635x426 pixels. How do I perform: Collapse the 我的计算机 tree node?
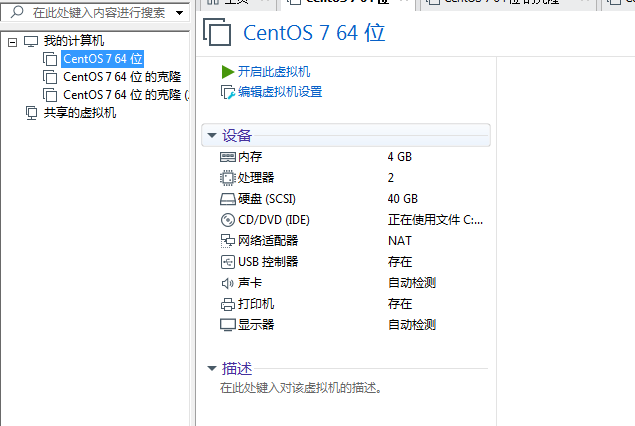coord(13,42)
